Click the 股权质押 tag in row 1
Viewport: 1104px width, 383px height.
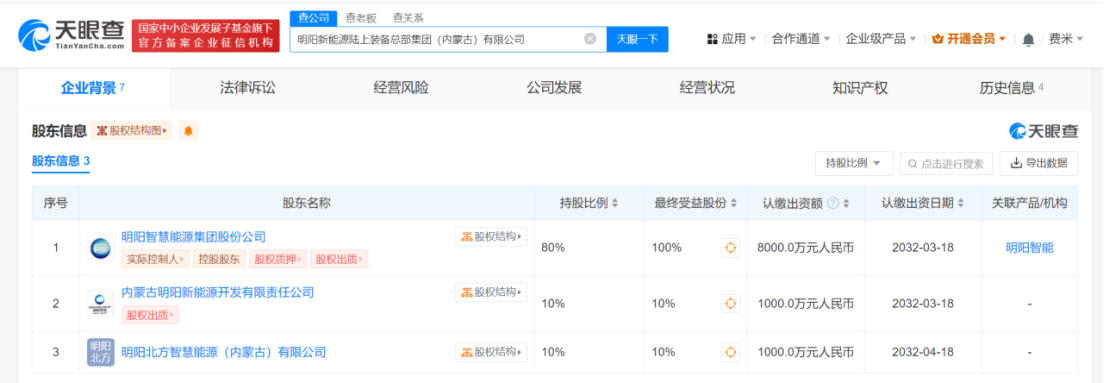(277, 259)
